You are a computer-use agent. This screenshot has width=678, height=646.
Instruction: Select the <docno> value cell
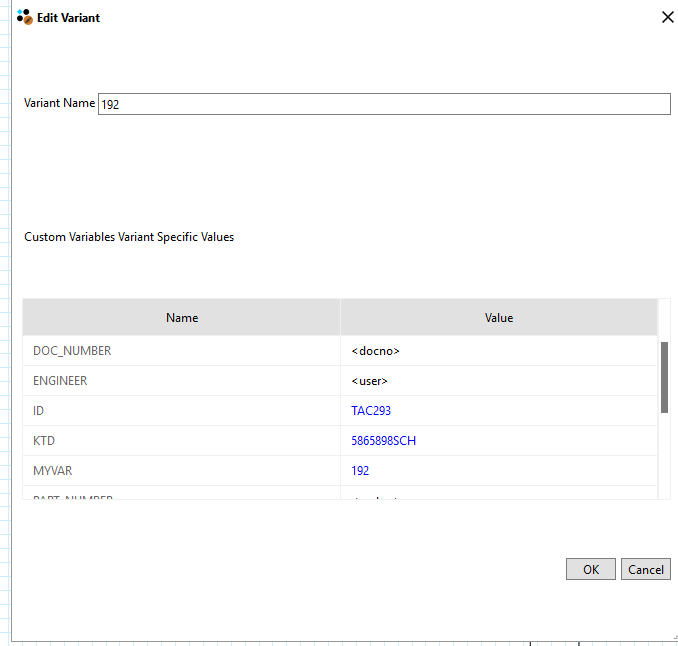click(498, 351)
